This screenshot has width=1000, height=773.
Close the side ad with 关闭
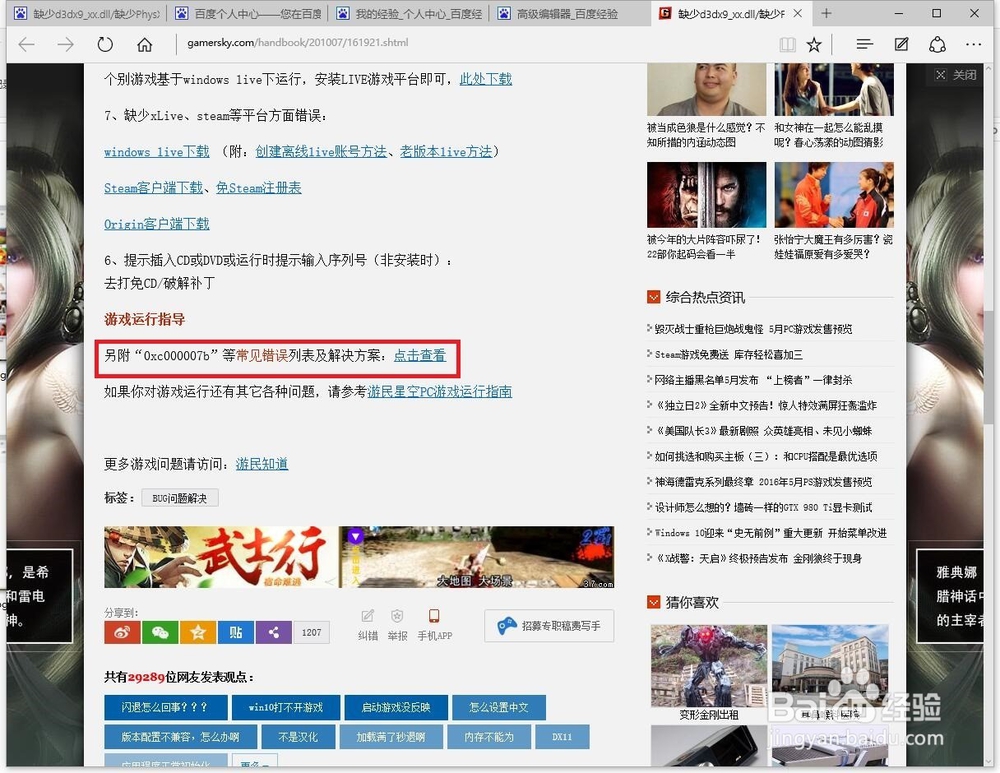(956, 75)
